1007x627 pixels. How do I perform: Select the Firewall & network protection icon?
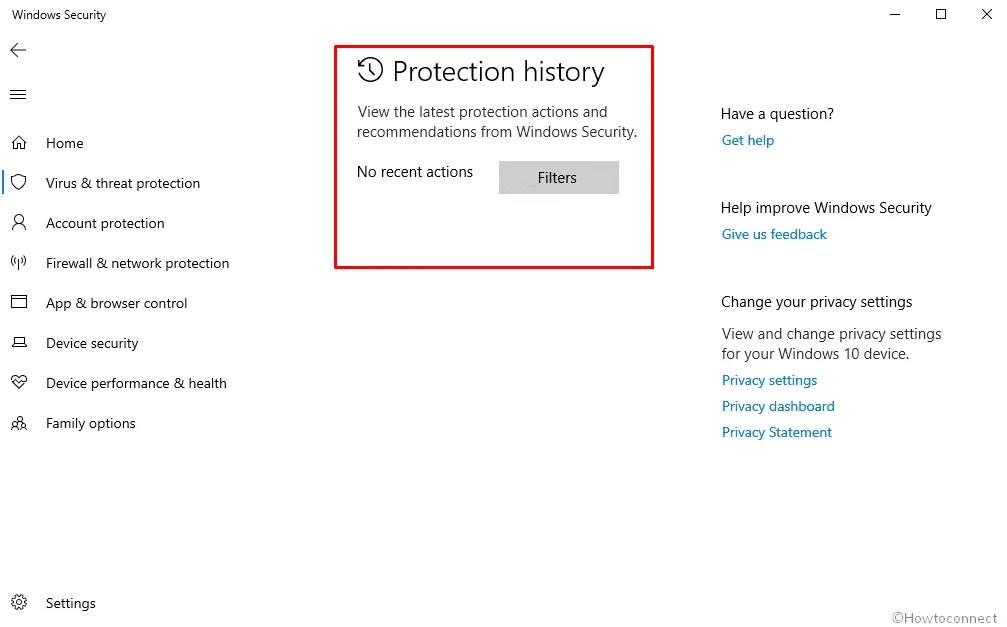pos(19,263)
